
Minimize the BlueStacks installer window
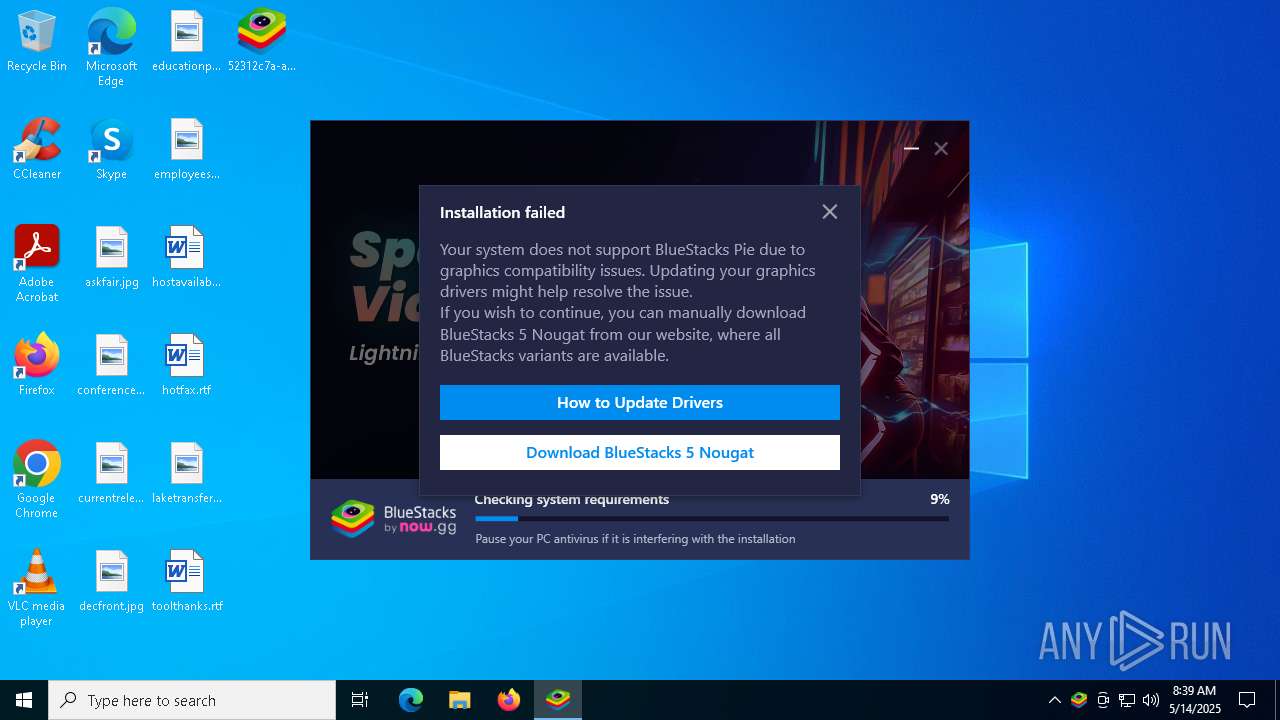pyautogui.click(x=911, y=148)
